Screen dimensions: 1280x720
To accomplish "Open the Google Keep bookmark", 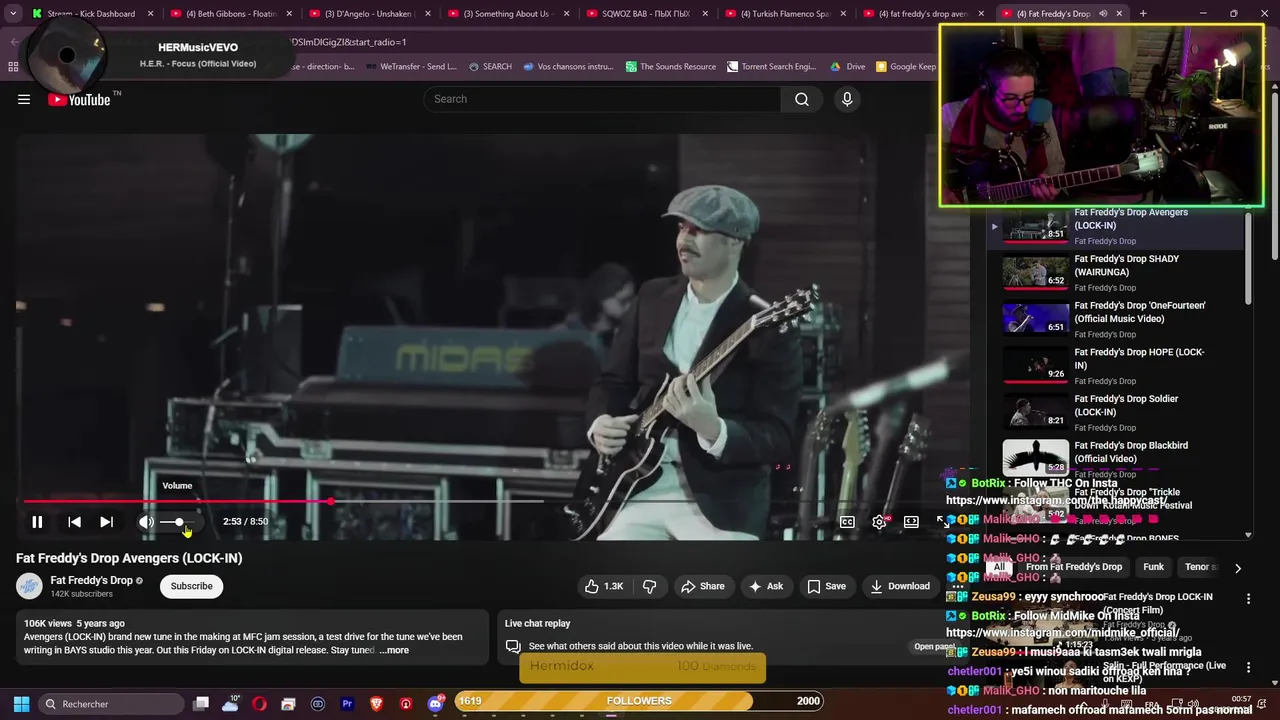I will pyautogui.click(x=906, y=67).
